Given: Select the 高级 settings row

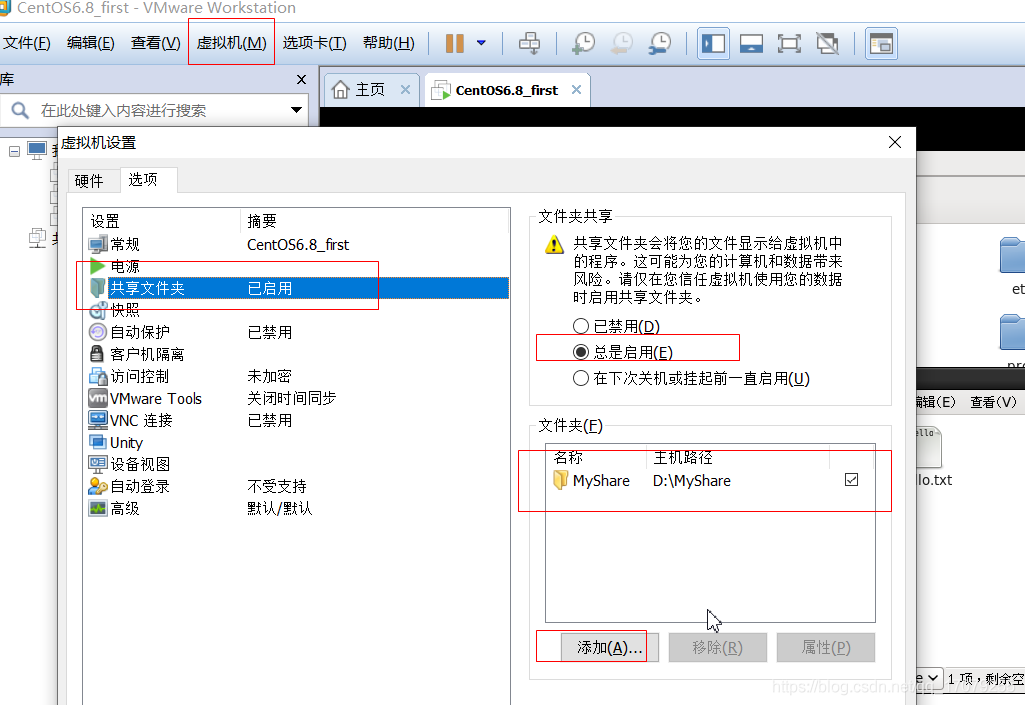Looking at the screenshot, I should [x=298, y=509].
